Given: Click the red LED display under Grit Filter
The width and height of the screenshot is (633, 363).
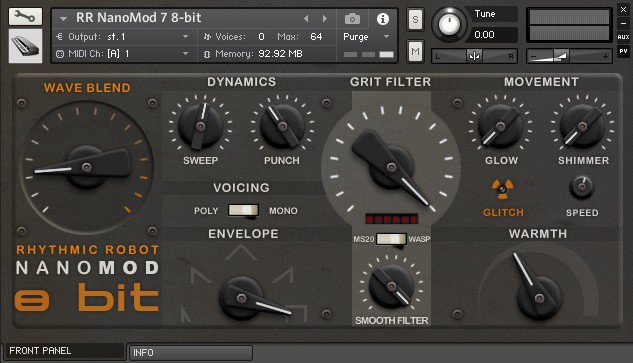Looking at the screenshot, I should click(x=391, y=219).
